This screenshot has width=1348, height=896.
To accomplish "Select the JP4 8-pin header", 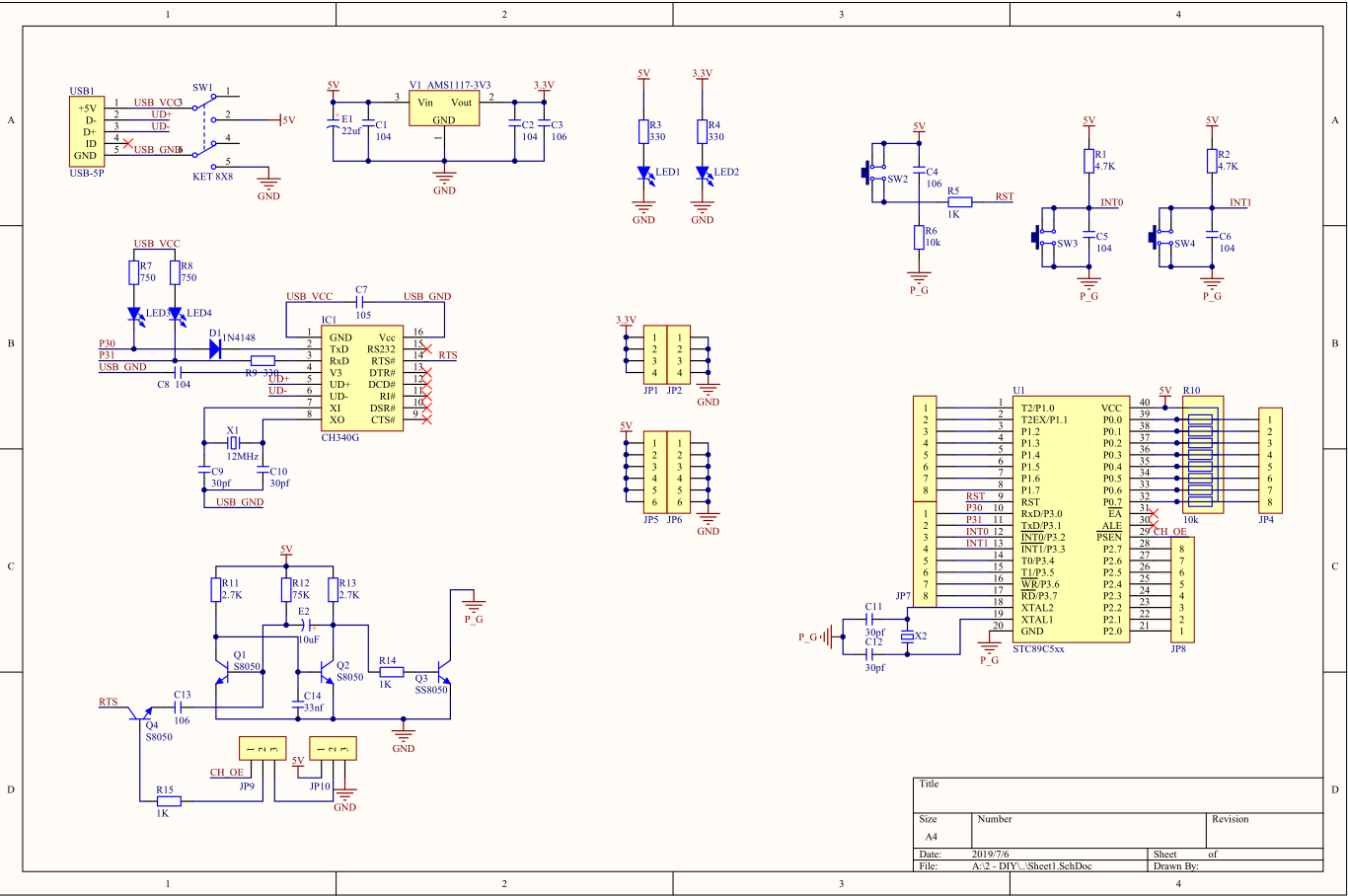I will 1270,461.
